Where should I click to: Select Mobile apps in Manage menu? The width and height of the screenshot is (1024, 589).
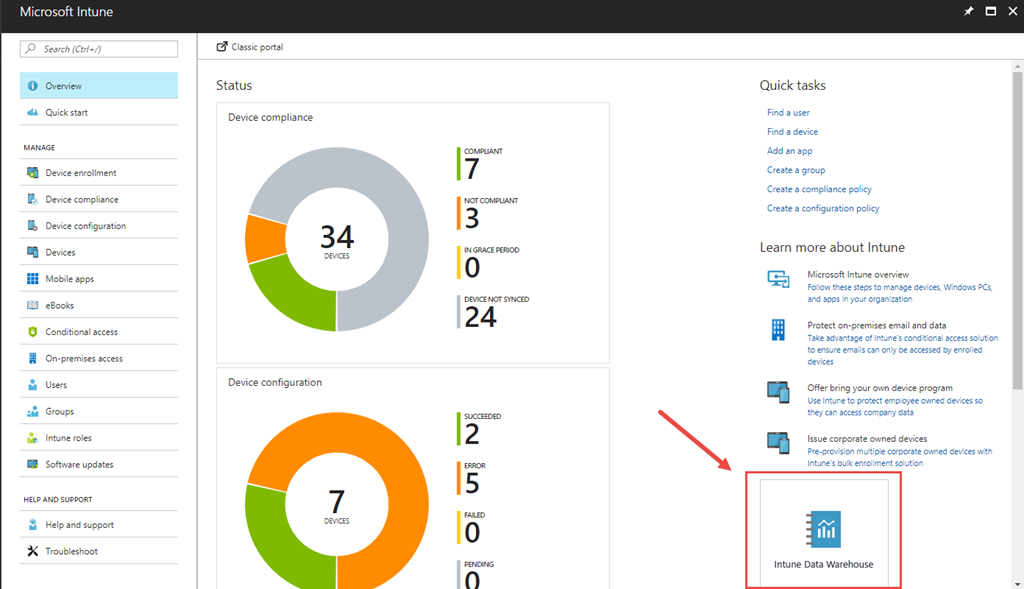point(99,279)
